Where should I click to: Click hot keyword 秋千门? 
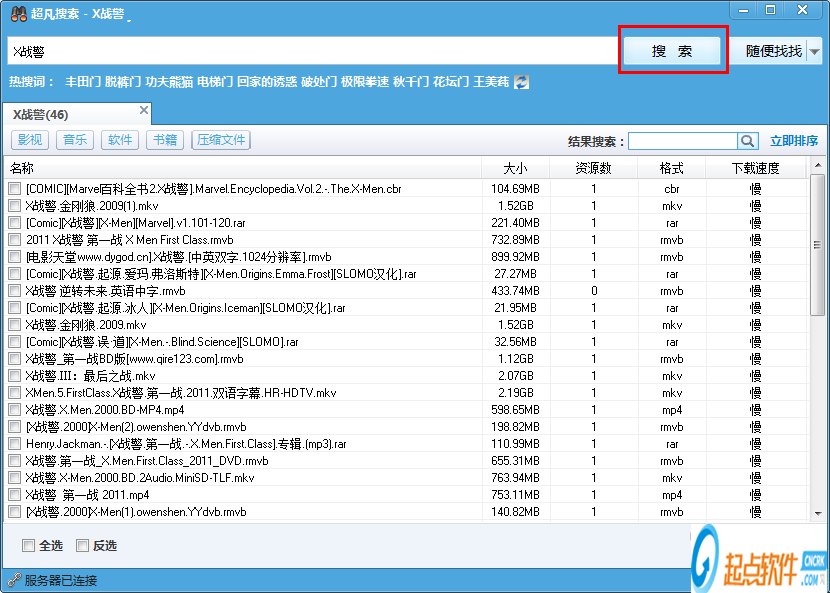(x=411, y=82)
